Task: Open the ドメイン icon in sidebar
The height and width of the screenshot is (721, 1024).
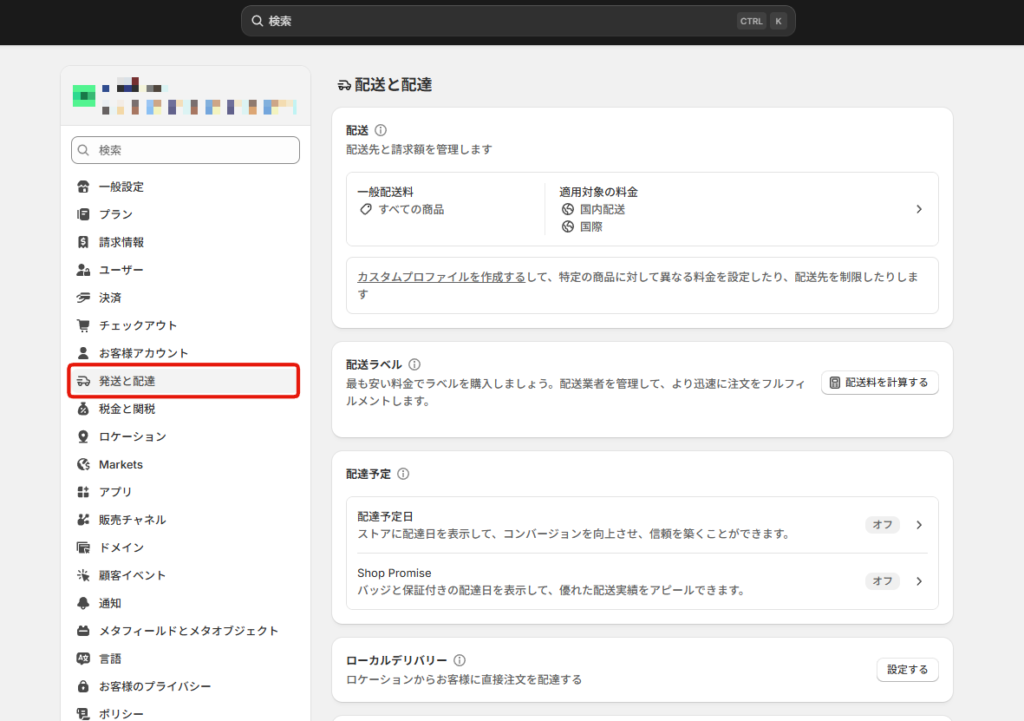Action: tap(83, 547)
